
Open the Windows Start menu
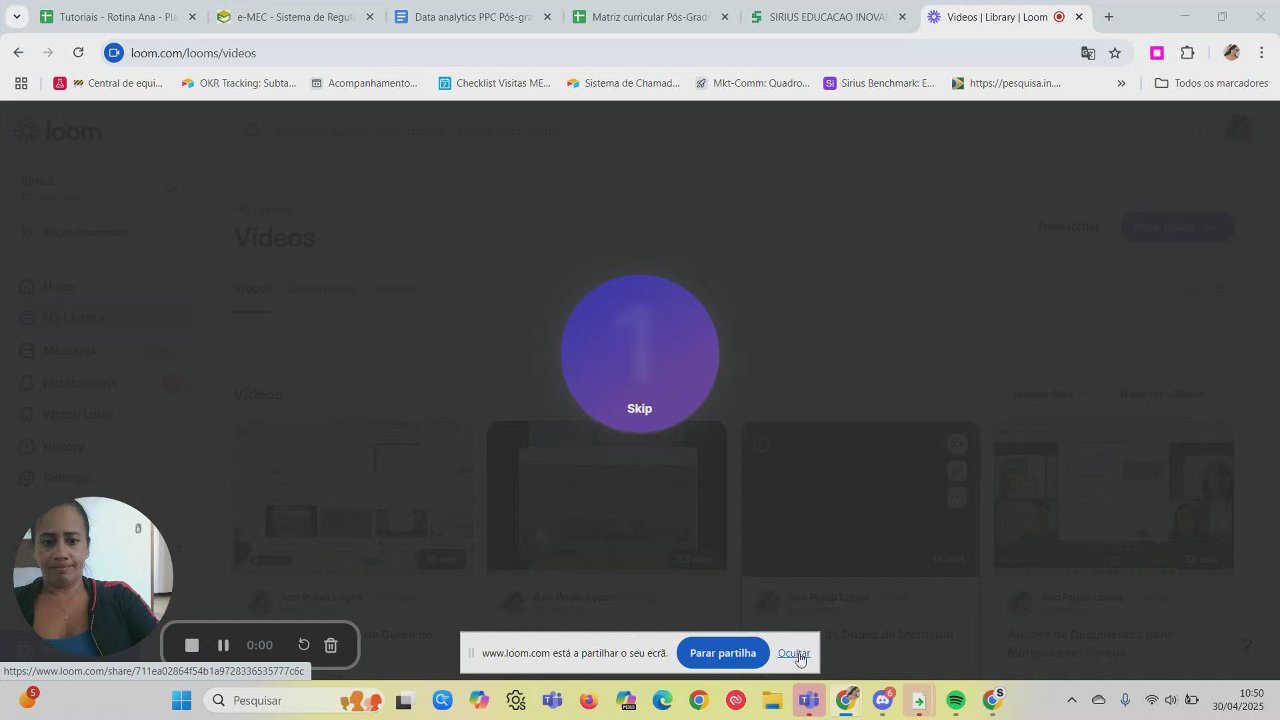pyautogui.click(x=181, y=700)
